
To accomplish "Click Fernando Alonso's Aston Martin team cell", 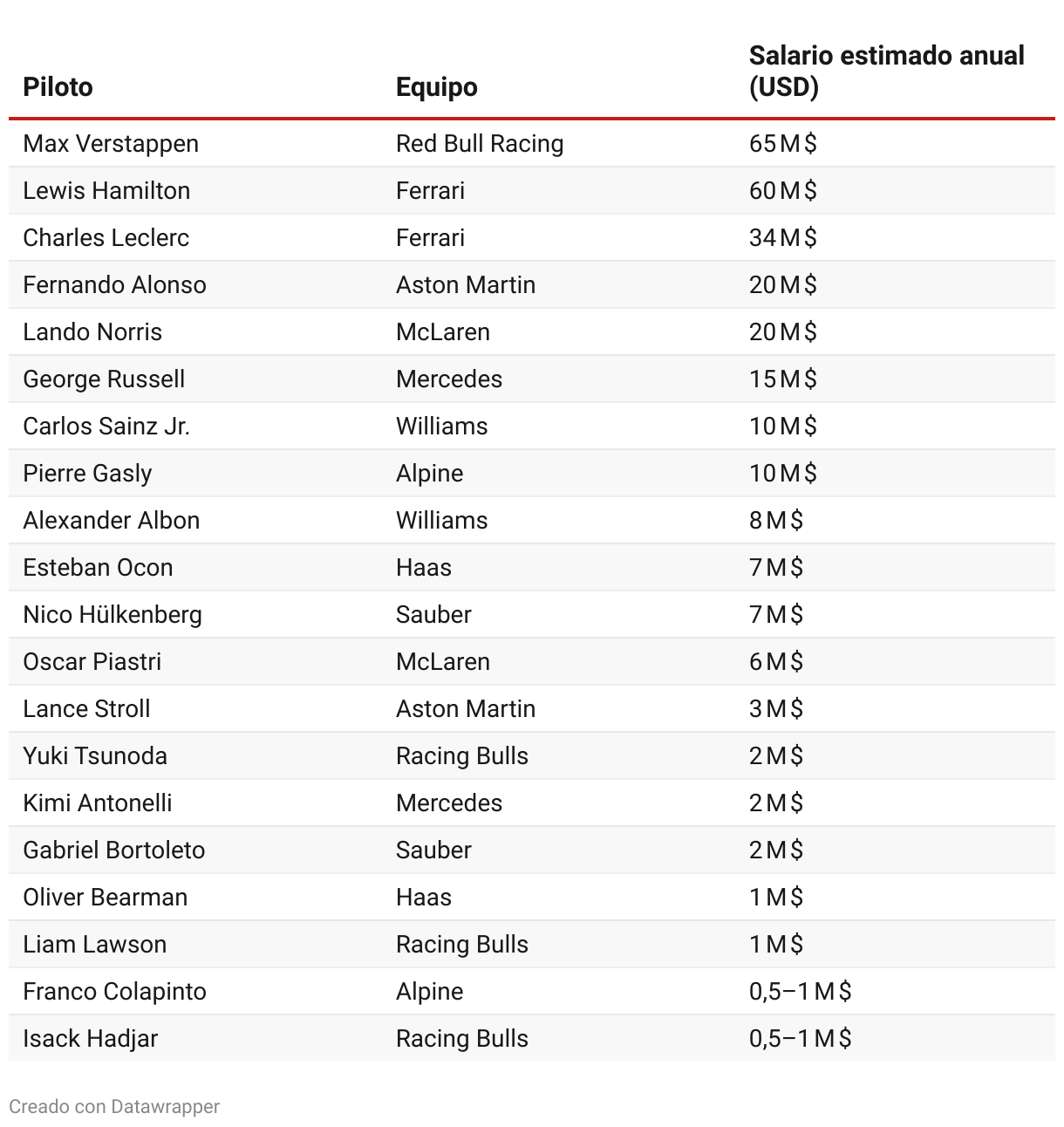I will coord(466,285).
